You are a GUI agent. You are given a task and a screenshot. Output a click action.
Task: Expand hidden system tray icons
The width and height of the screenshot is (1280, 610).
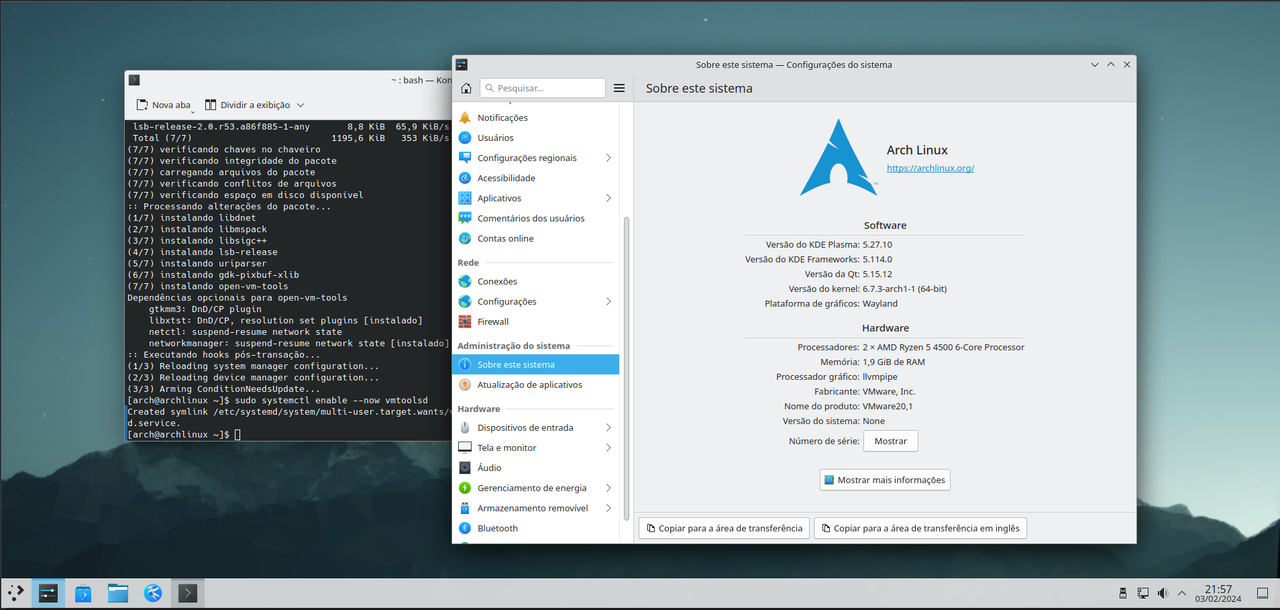click(x=1183, y=593)
